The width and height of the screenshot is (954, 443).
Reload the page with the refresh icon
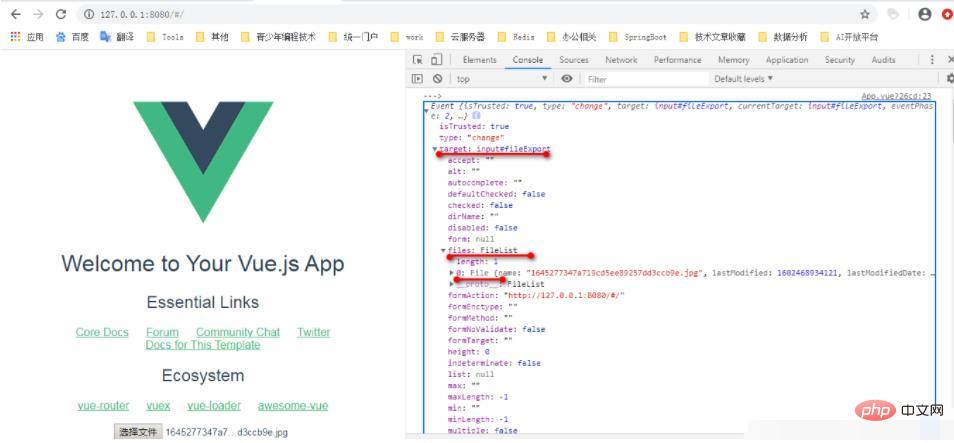coord(60,14)
